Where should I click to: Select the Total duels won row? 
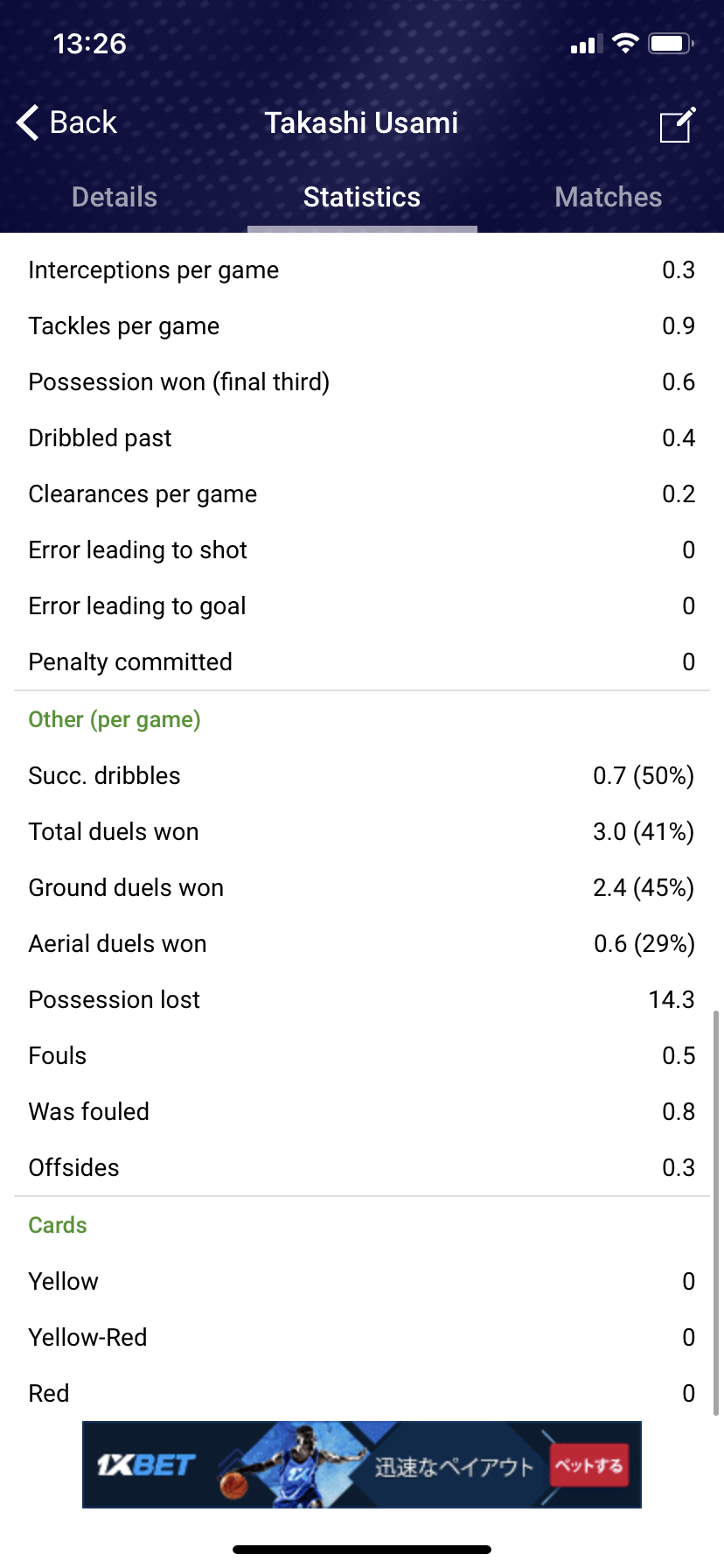362,831
